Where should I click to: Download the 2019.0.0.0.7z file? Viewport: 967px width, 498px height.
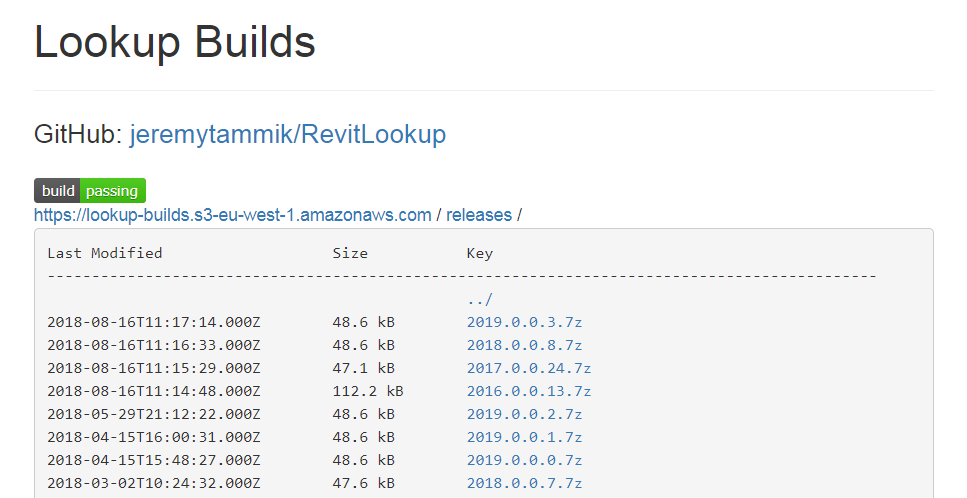(524, 460)
